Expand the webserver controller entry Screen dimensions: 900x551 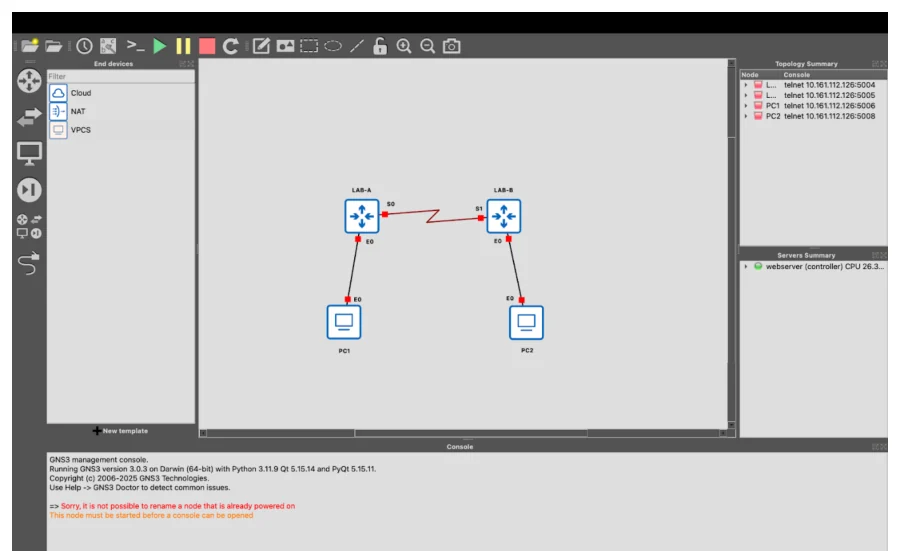tap(746, 266)
